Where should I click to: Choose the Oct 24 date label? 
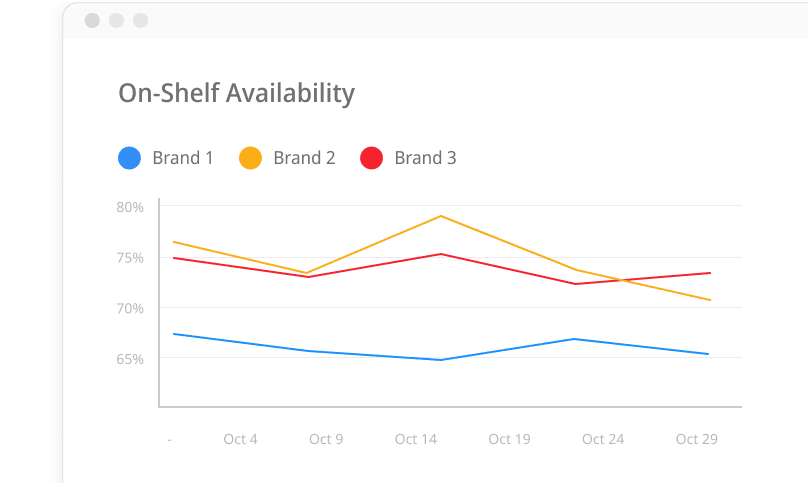click(x=602, y=439)
